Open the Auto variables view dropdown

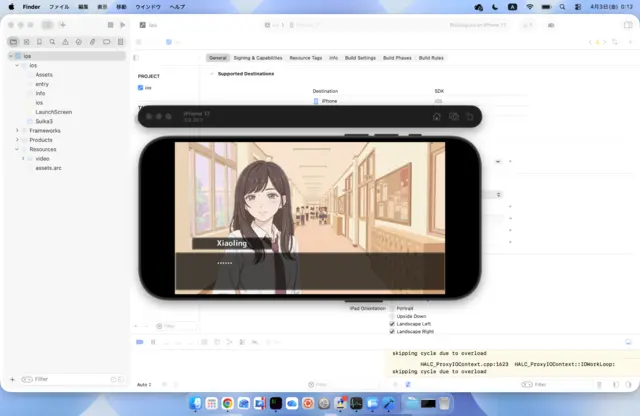(x=144, y=385)
